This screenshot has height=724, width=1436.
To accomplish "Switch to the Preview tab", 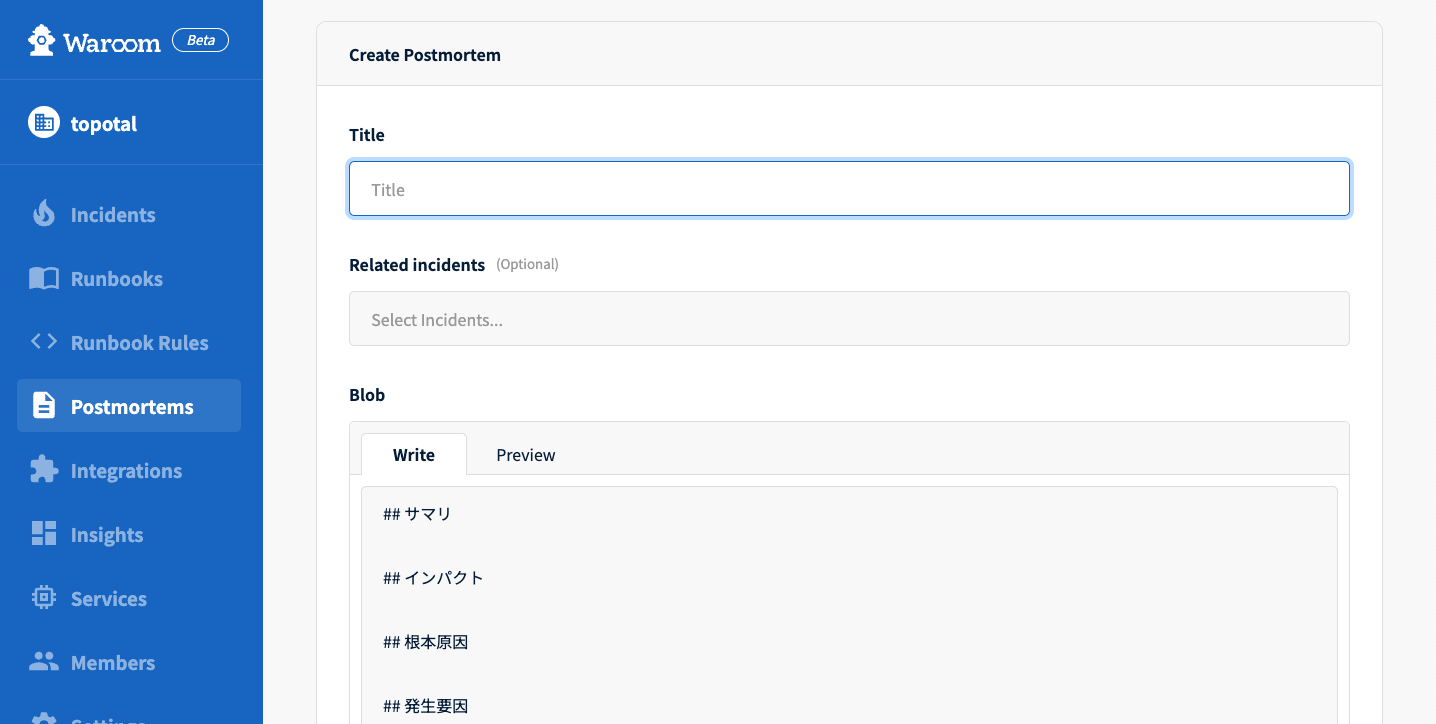I will click(525, 455).
